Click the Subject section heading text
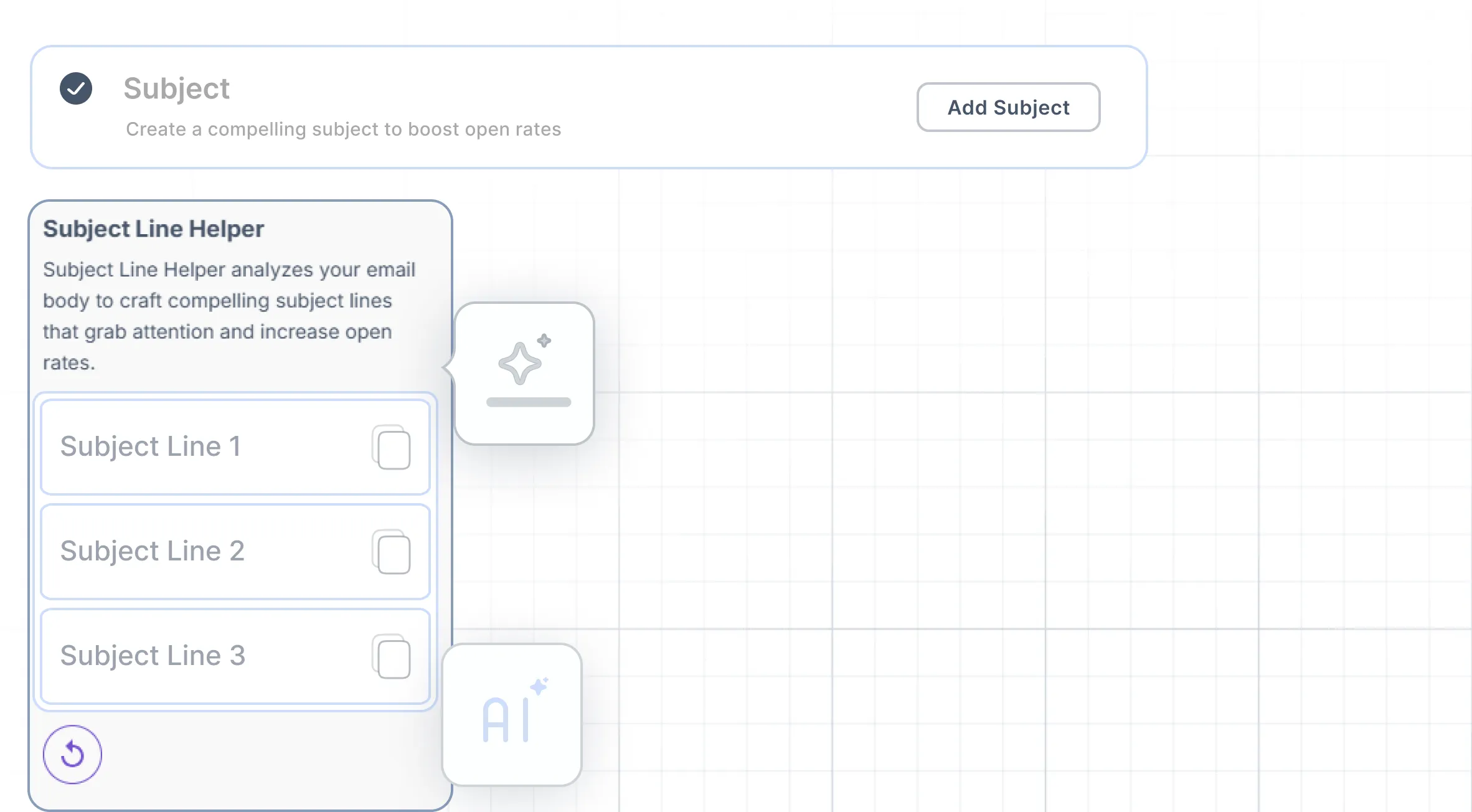Screen dimensions: 1472x812 176,88
